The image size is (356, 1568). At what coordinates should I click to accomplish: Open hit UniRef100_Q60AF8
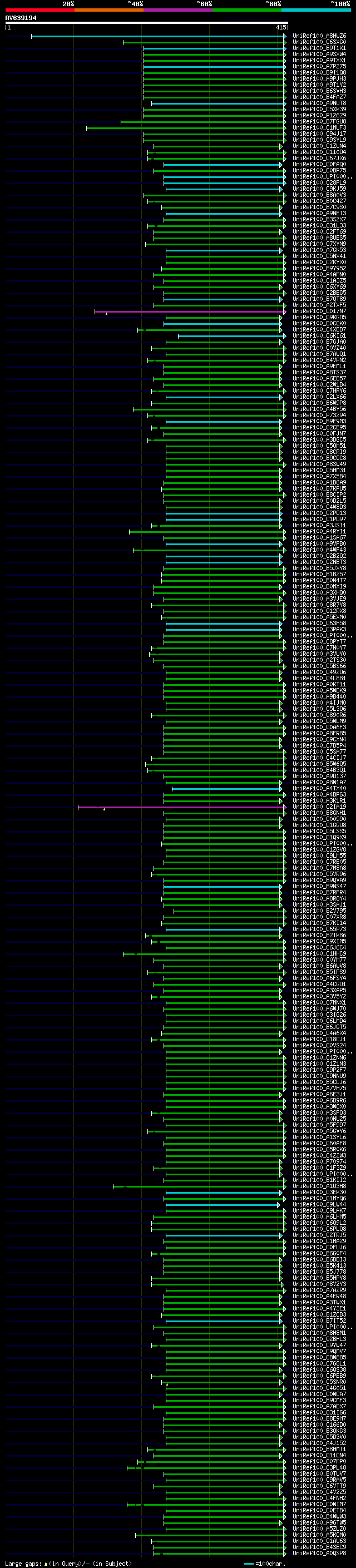pyautogui.click(x=319, y=1144)
